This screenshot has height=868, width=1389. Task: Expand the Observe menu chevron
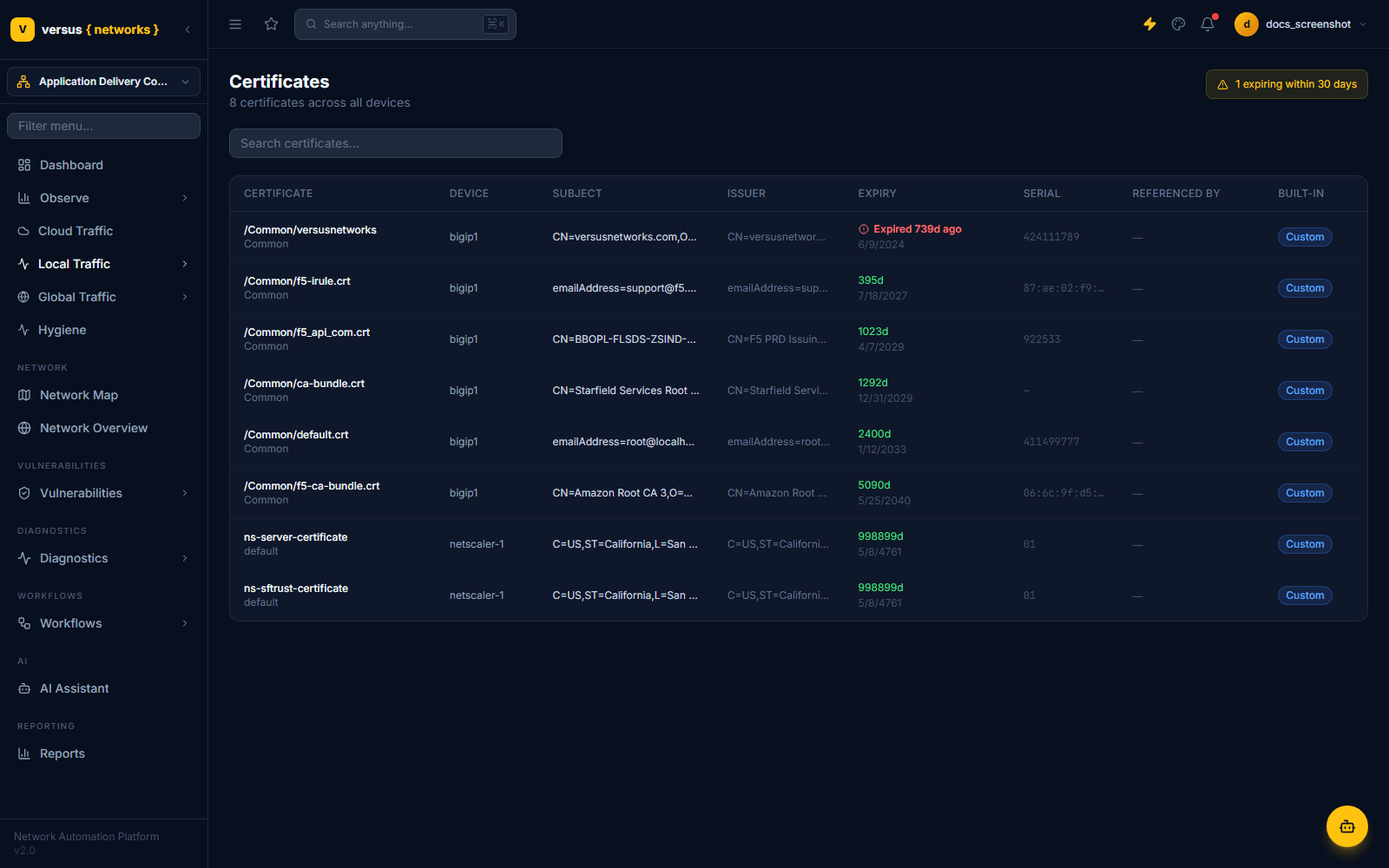185,198
